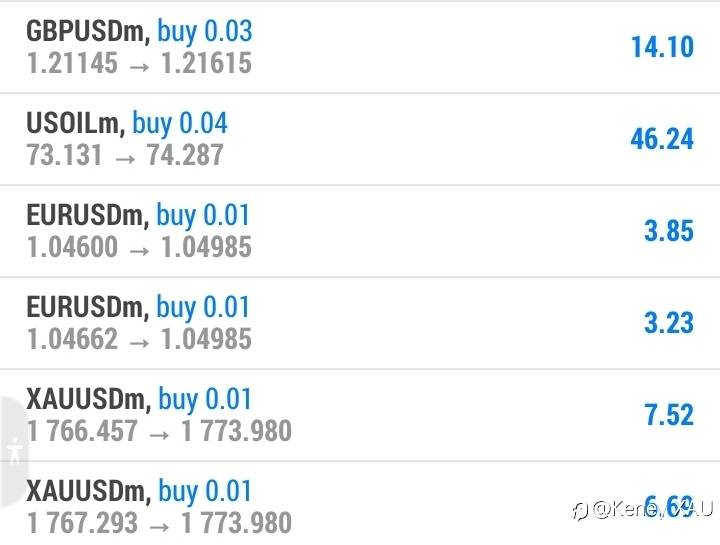
Task: Click the 14.10 profit value
Action: tap(661, 47)
